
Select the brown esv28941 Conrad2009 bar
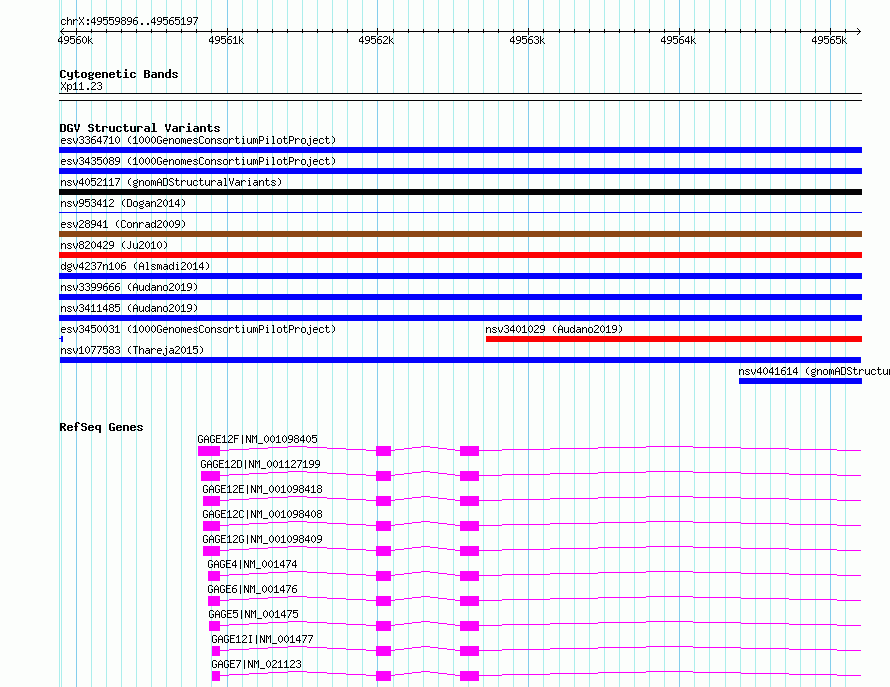(460, 234)
